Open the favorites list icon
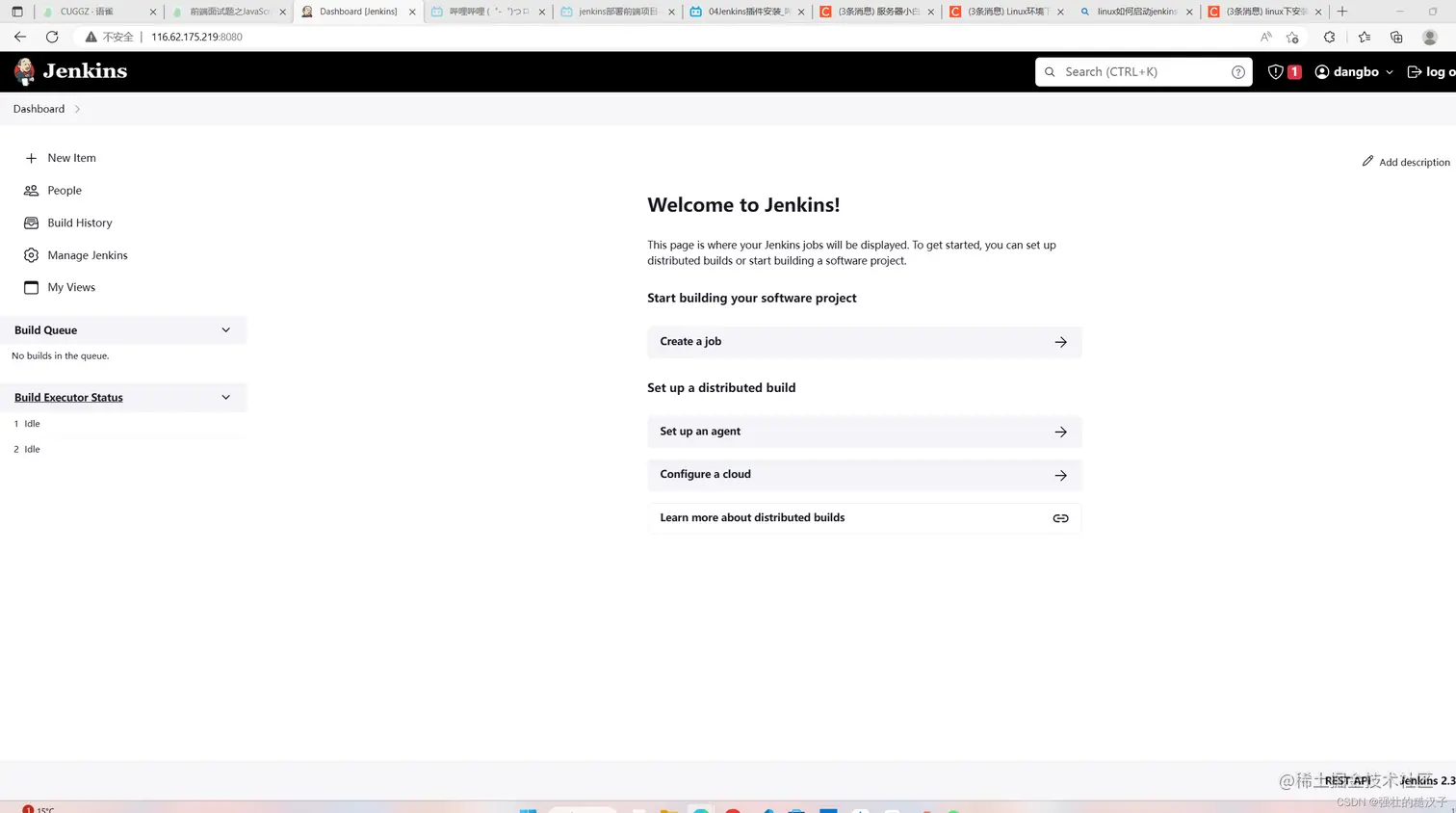The width and height of the screenshot is (1456, 813). pos(1365,37)
